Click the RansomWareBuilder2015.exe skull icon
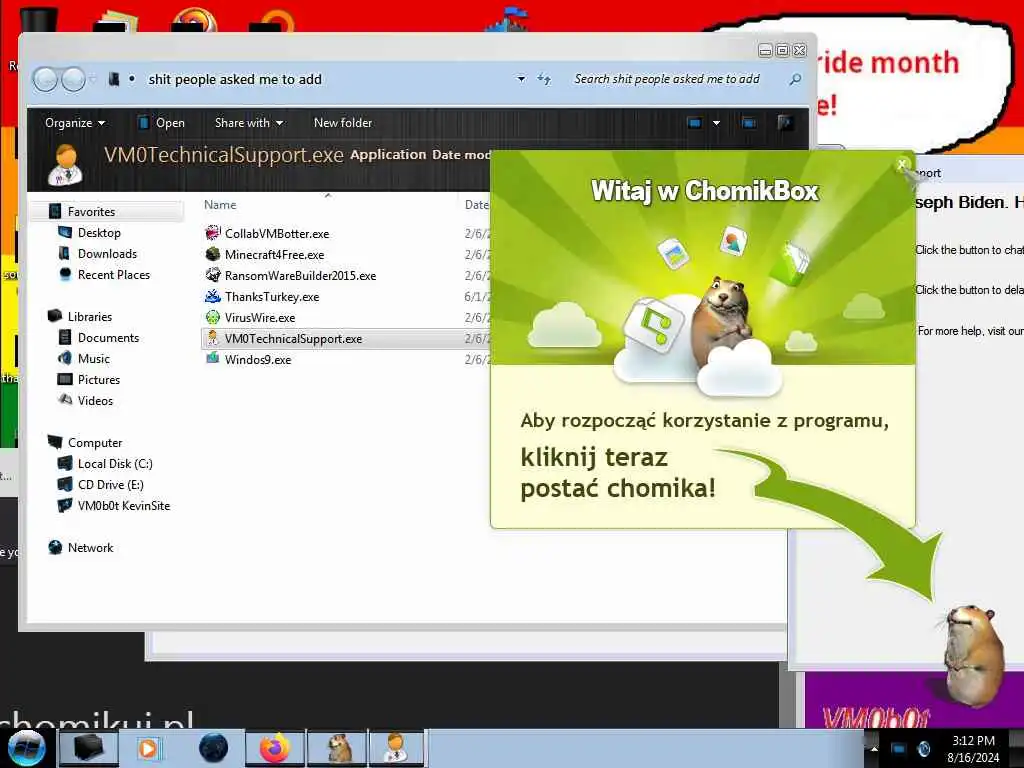 coord(213,275)
